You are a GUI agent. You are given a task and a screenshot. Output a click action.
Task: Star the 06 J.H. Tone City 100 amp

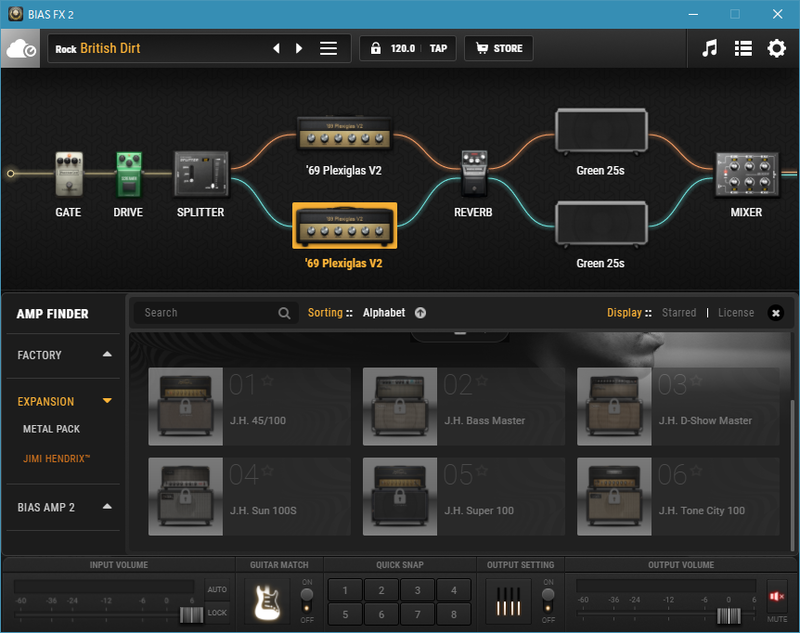click(x=696, y=470)
